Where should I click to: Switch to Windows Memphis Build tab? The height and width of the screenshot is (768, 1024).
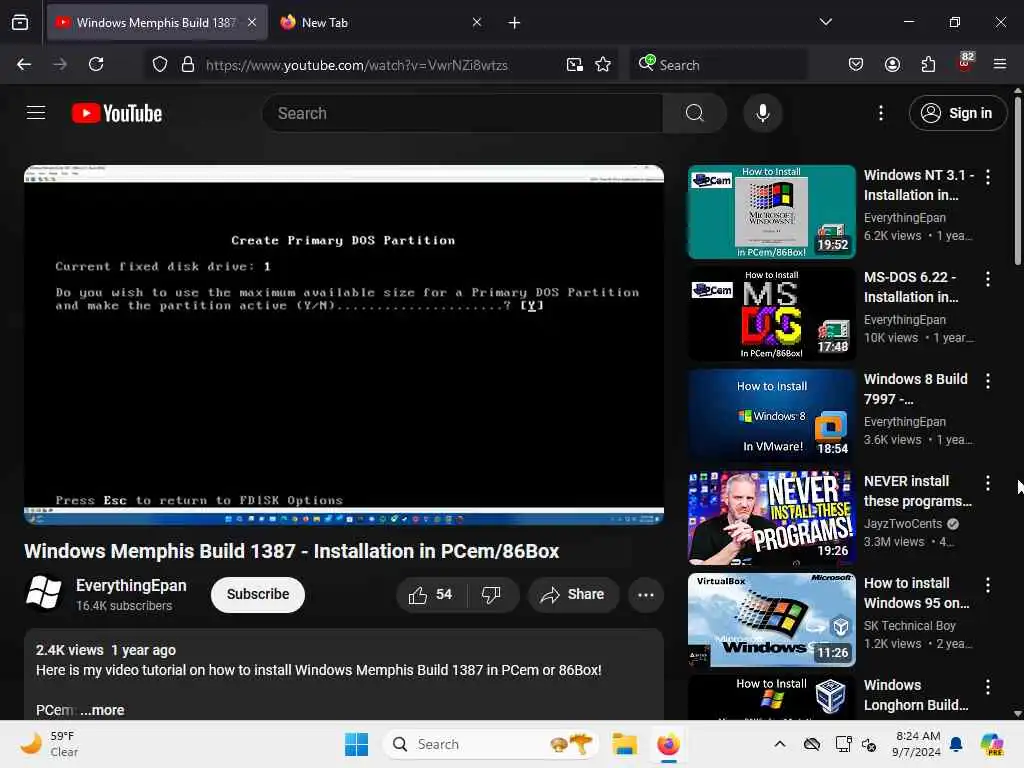[157, 23]
